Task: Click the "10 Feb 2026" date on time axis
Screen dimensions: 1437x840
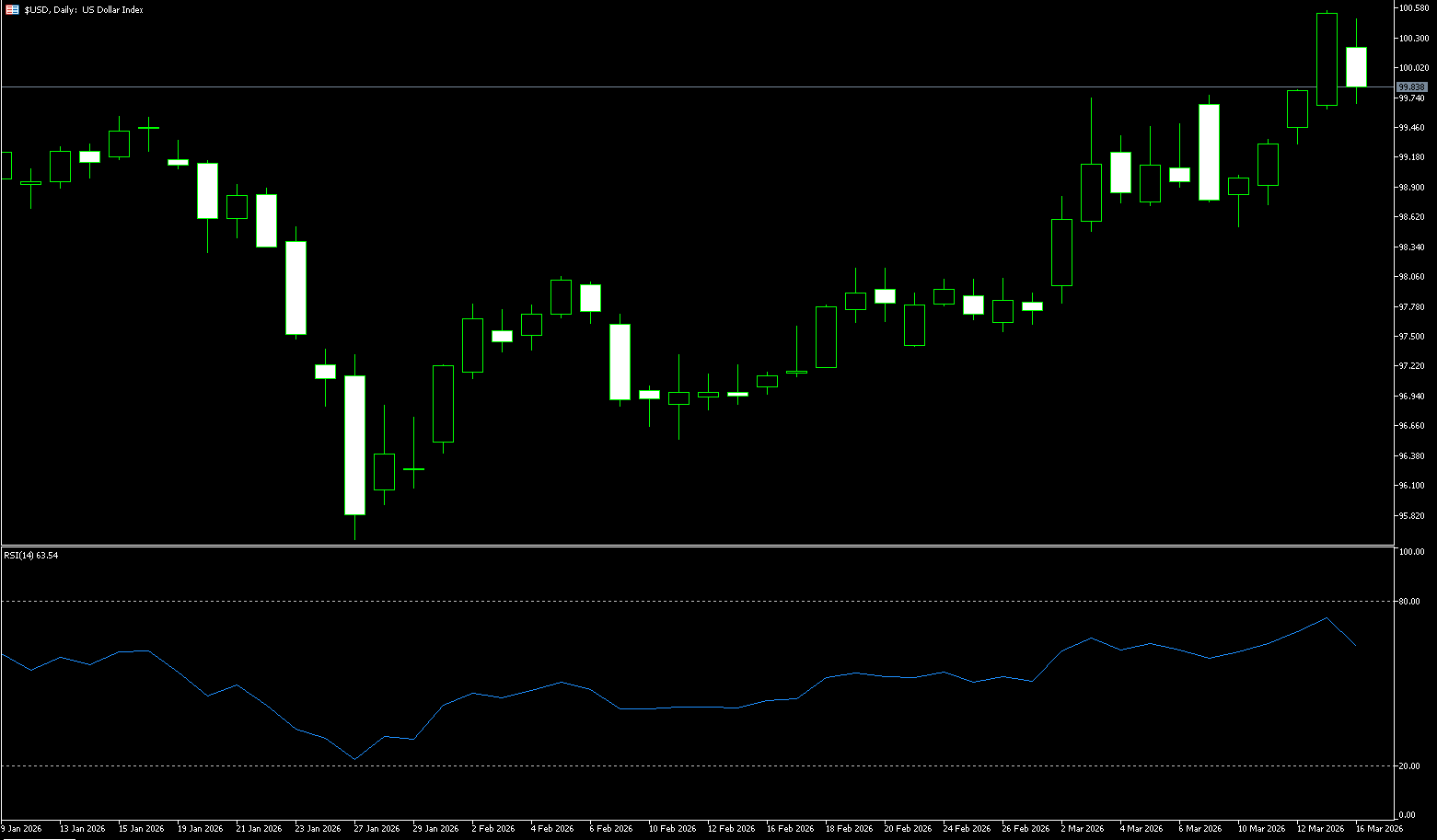Action: click(672, 829)
